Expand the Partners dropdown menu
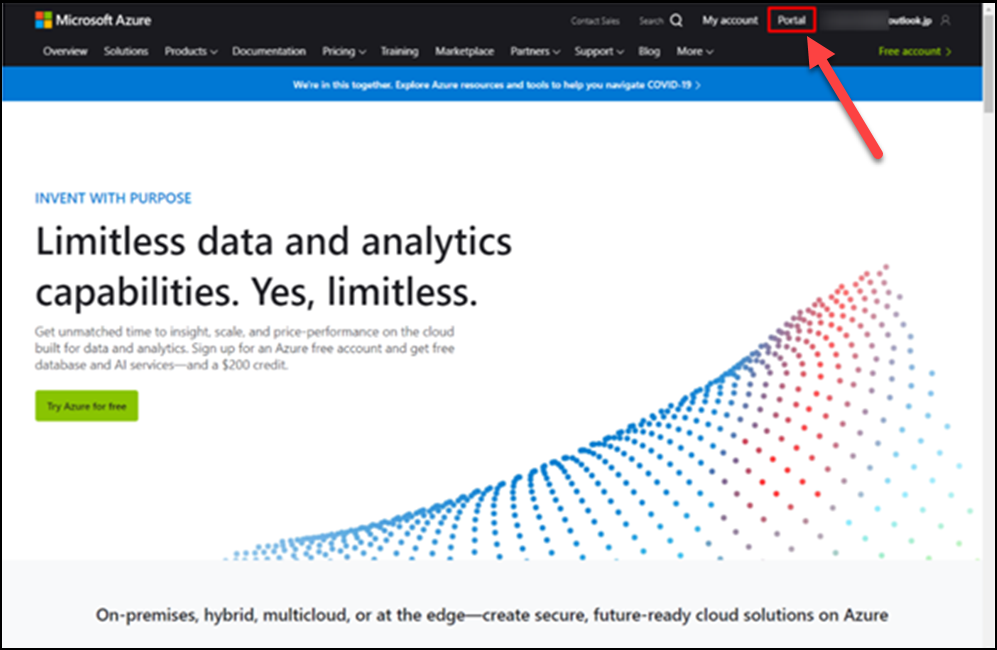This screenshot has height=650, width=997. (x=535, y=52)
